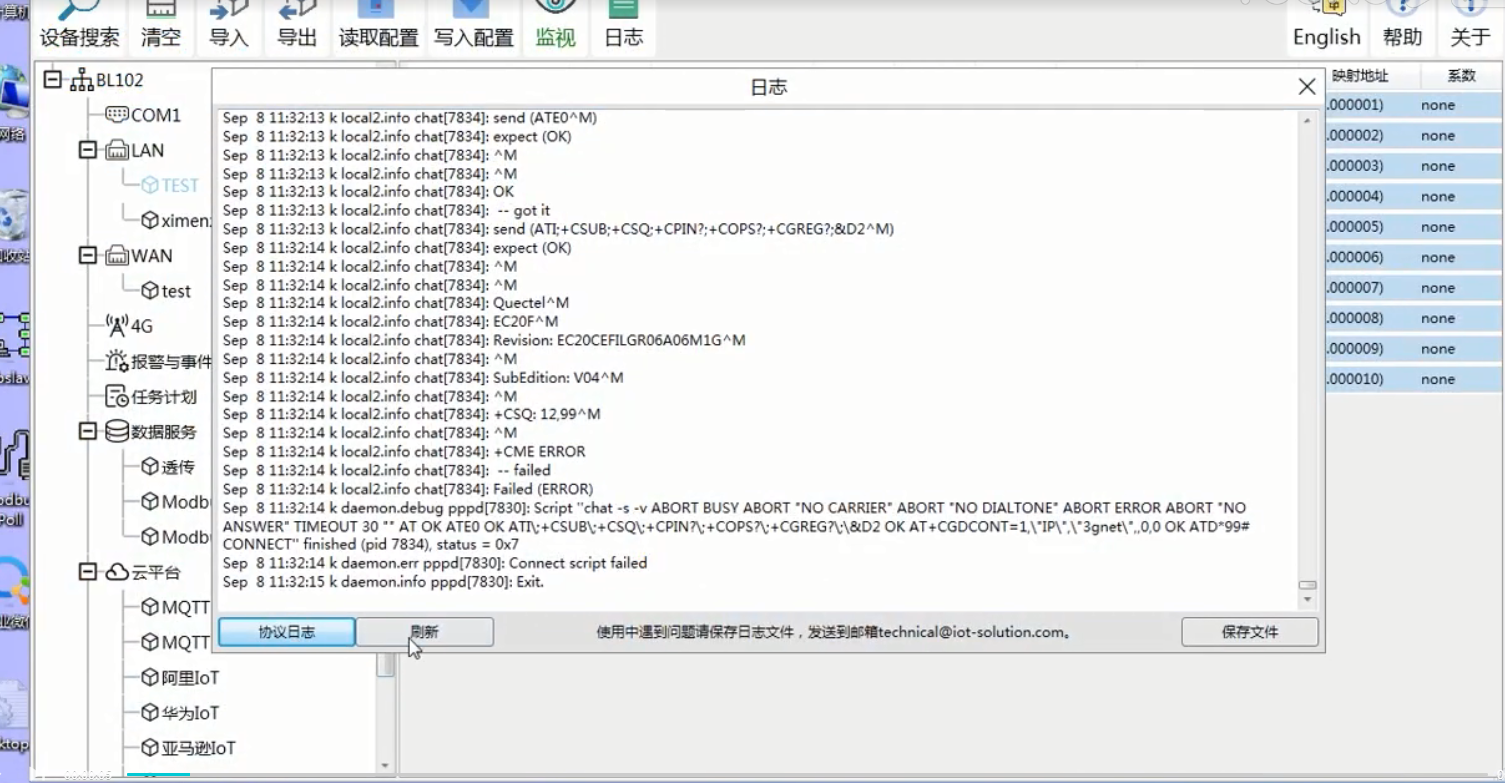The height and width of the screenshot is (783, 1505).
Task: Open the 监视 monitor view
Action: click(x=555, y=24)
